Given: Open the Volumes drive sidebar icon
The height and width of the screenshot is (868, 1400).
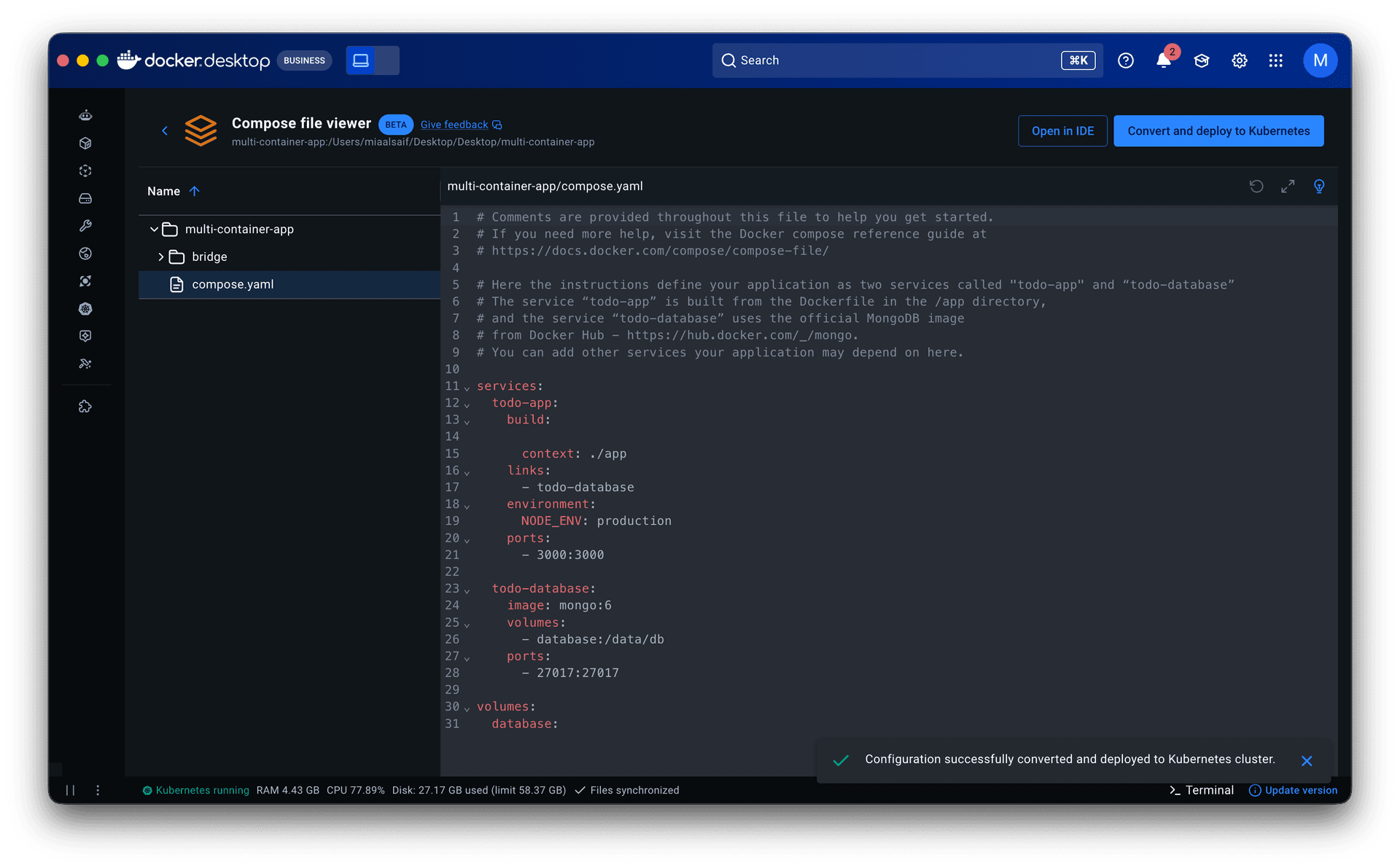Looking at the screenshot, I should pos(85,198).
